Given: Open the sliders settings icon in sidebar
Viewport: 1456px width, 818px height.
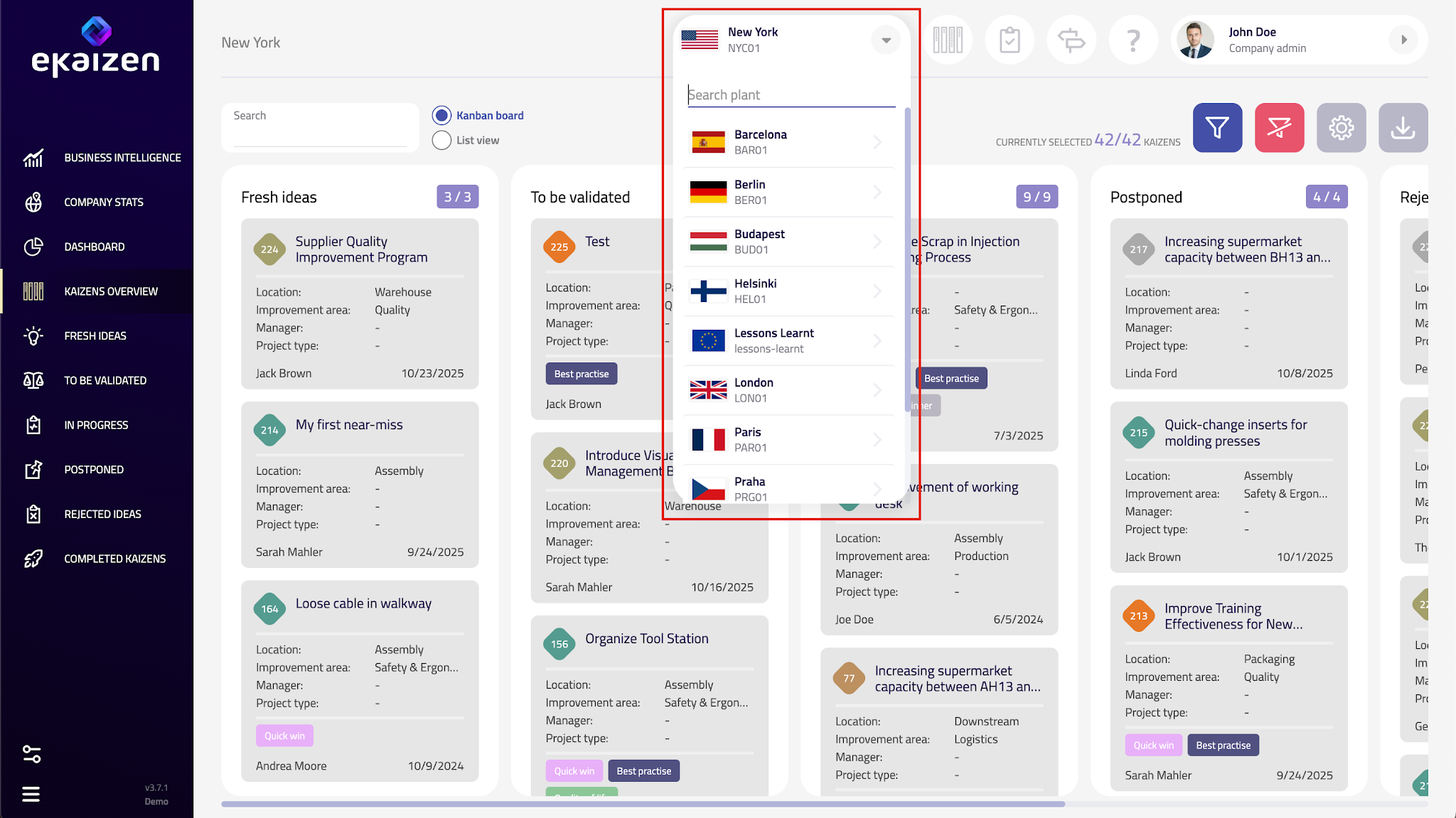Looking at the screenshot, I should [x=31, y=753].
